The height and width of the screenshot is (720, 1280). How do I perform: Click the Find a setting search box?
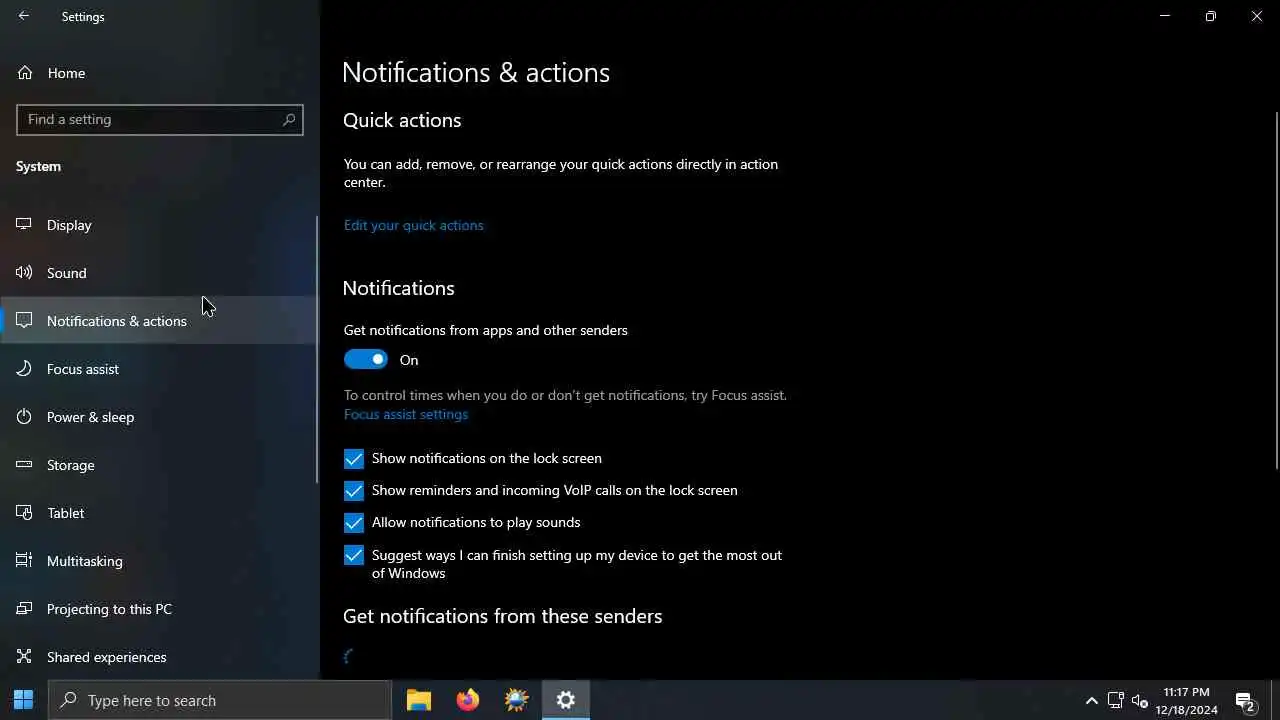[160, 119]
